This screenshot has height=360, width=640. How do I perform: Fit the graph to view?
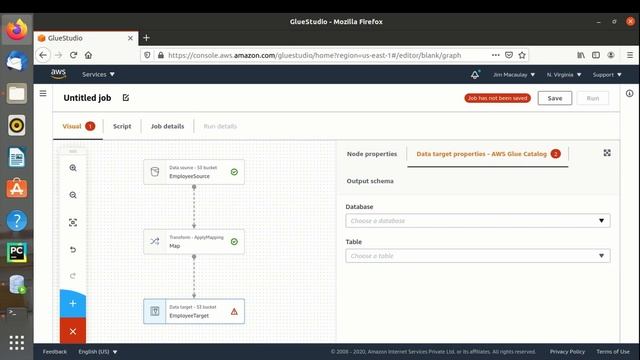coord(73,222)
